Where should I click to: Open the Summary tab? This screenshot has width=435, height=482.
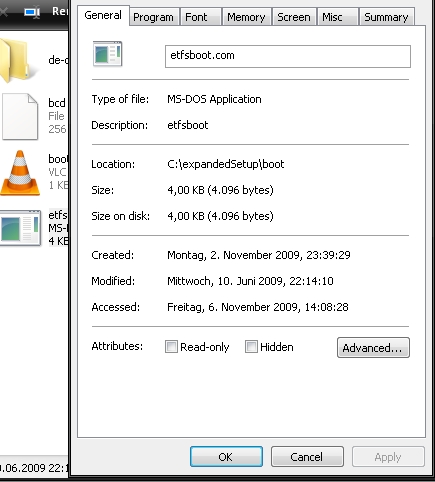pos(386,17)
